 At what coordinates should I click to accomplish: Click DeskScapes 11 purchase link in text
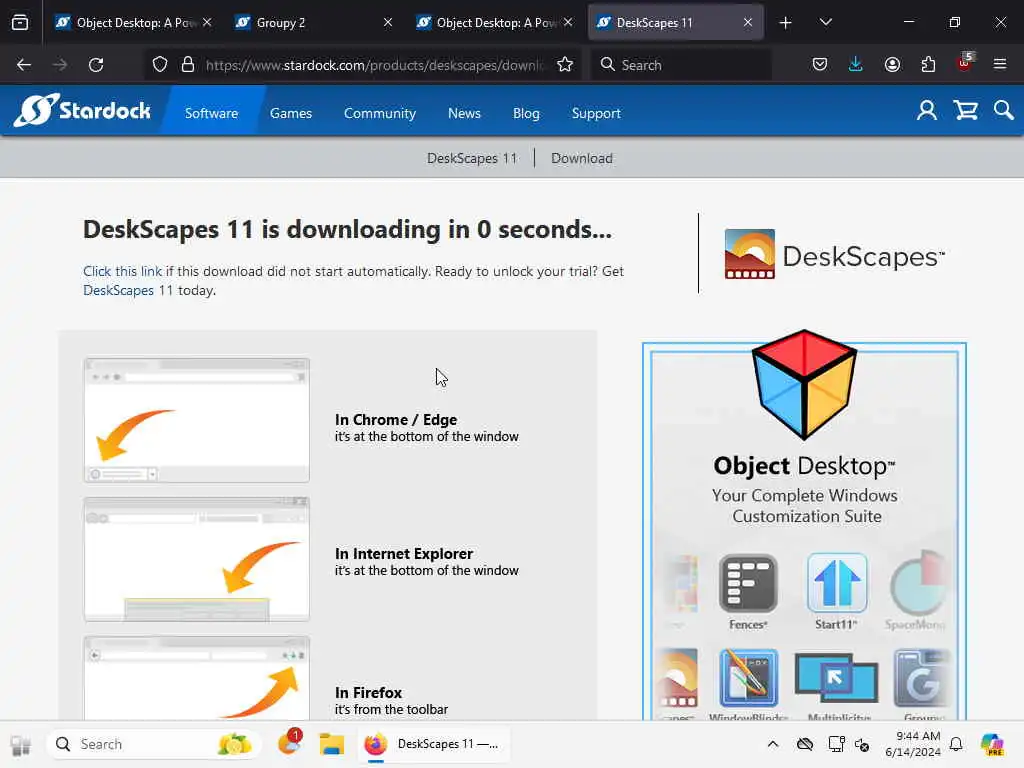[128, 290]
